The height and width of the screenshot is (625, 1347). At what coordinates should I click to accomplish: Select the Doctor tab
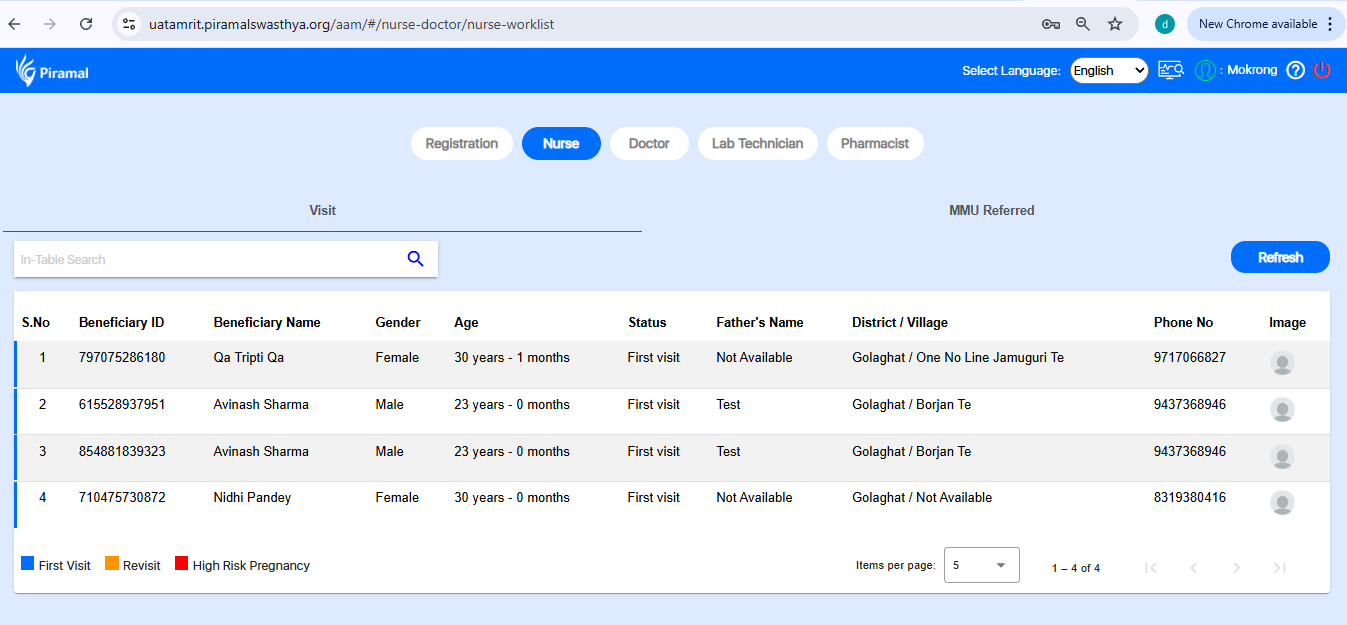[x=649, y=144]
